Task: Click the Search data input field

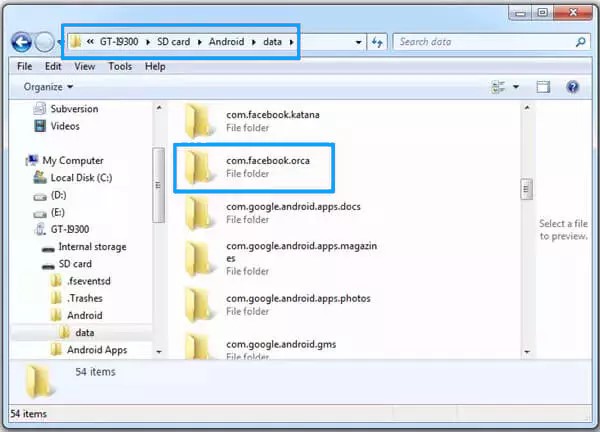Action: (480, 43)
